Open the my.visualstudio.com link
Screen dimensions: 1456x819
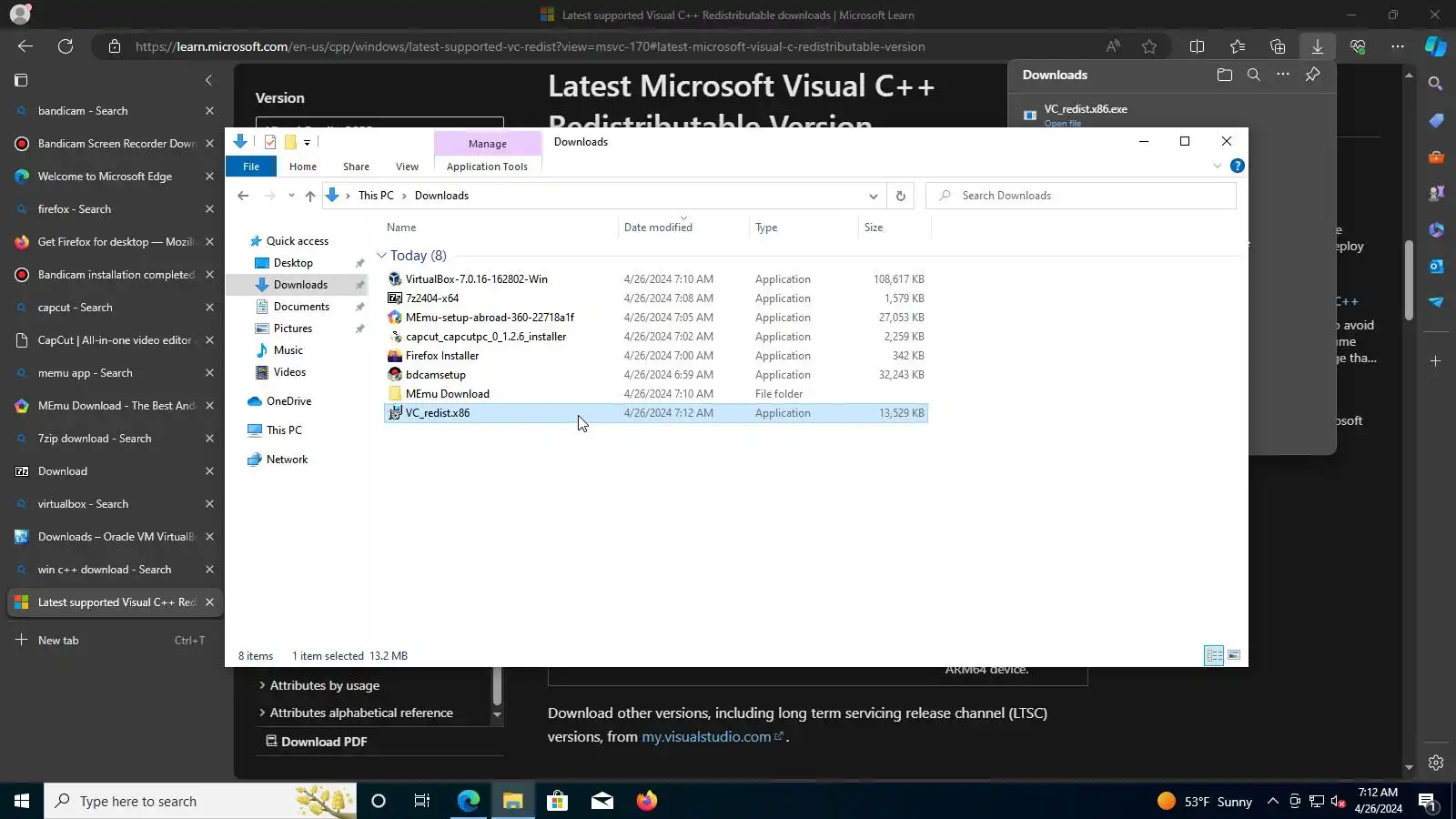coord(706,737)
